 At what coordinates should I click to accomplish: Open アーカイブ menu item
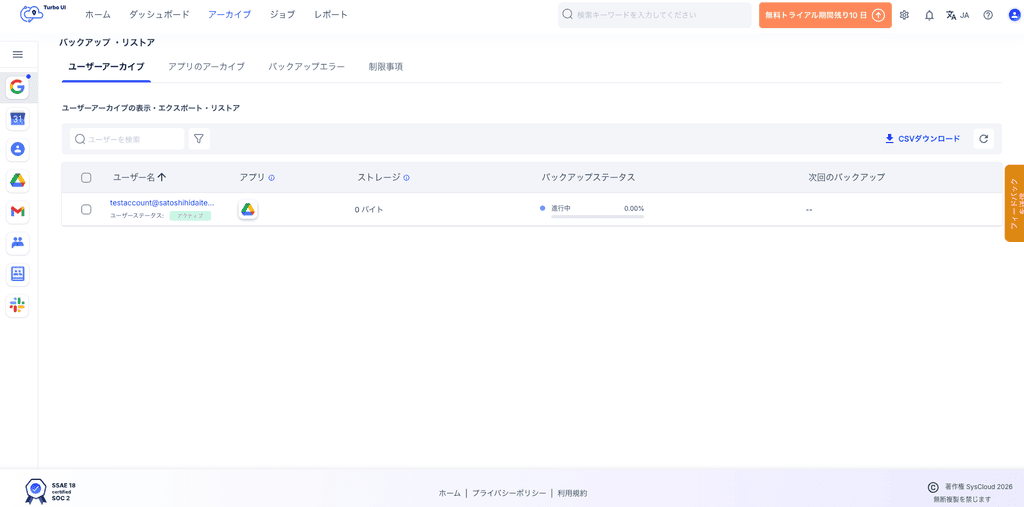click(x=229, y=14)
